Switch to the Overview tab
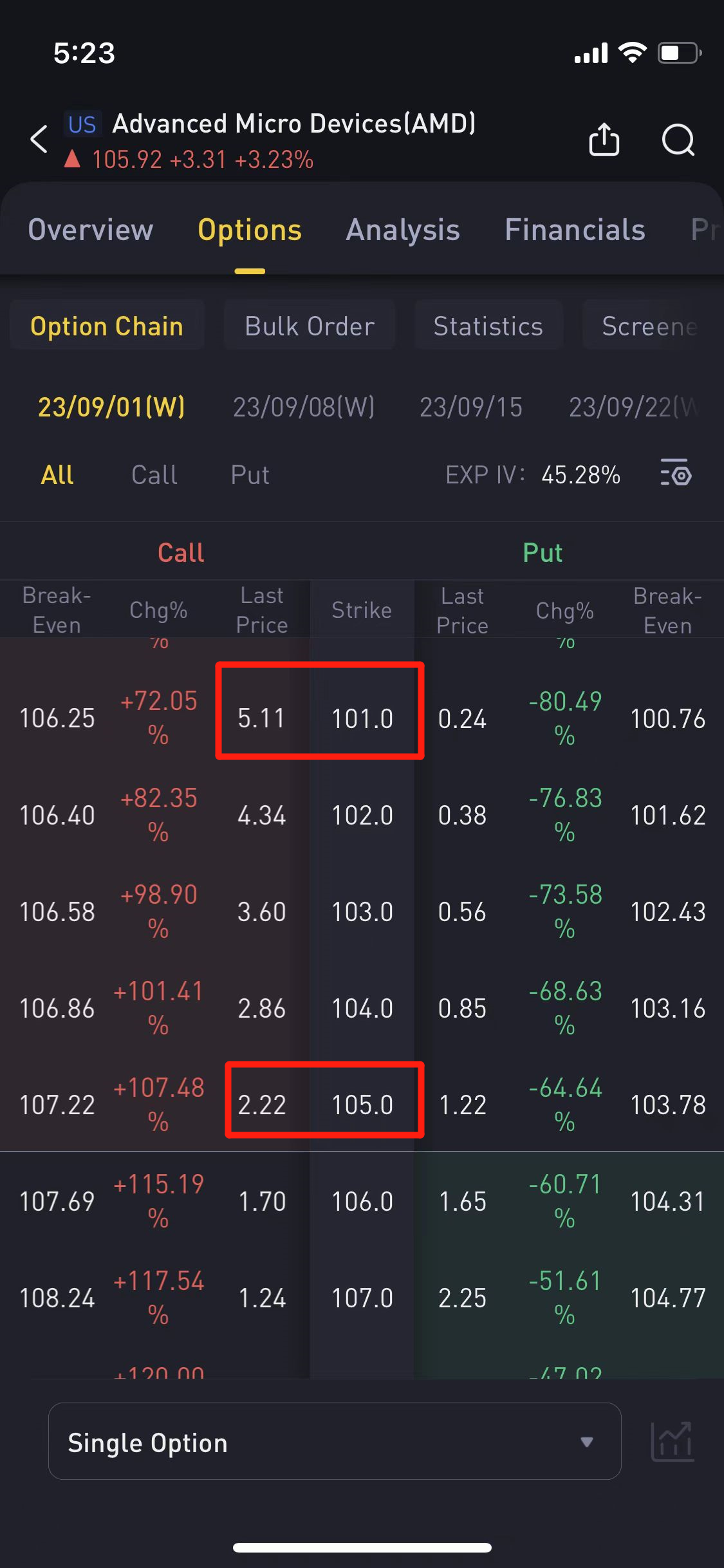 pos(91,230)
